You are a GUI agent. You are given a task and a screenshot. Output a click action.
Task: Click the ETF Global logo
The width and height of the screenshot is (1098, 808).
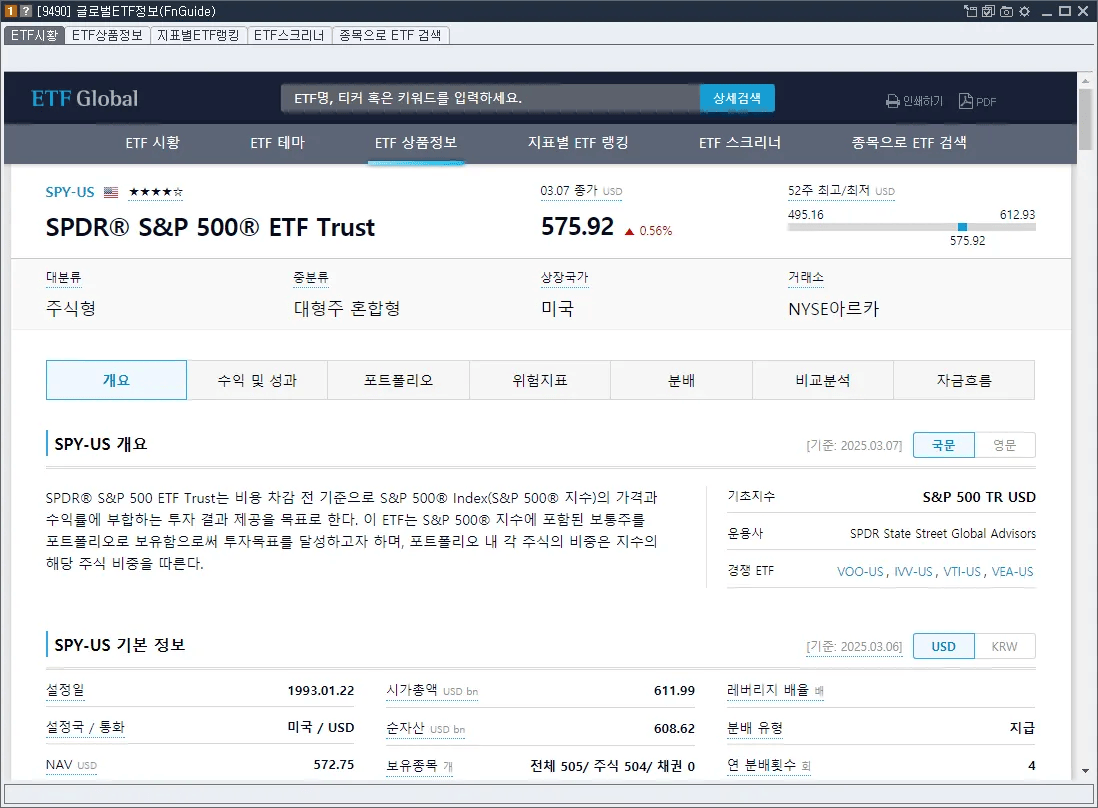point(85,99)
